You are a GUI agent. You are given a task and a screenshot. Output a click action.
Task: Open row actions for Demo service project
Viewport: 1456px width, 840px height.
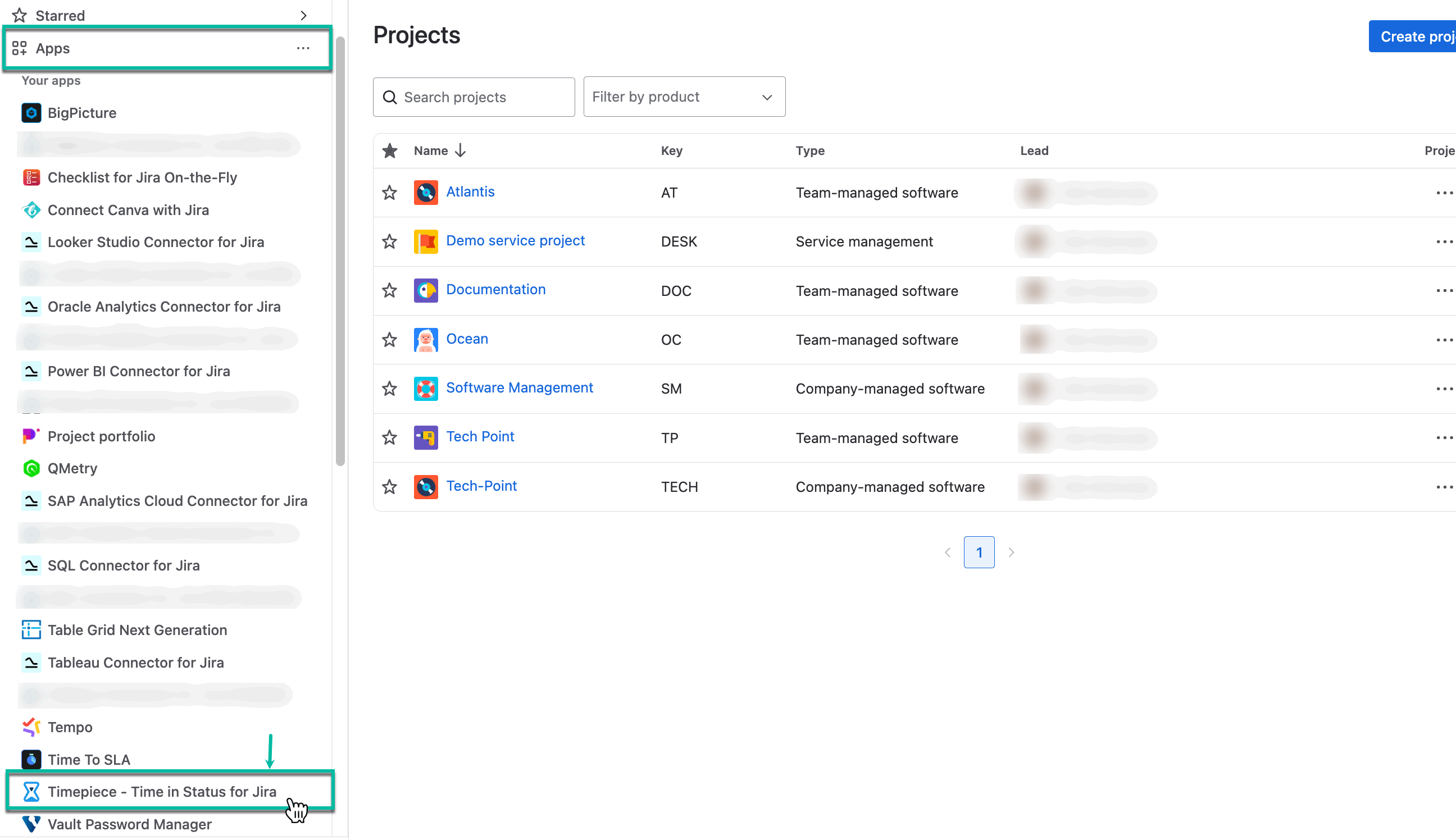coord(1444,241)
